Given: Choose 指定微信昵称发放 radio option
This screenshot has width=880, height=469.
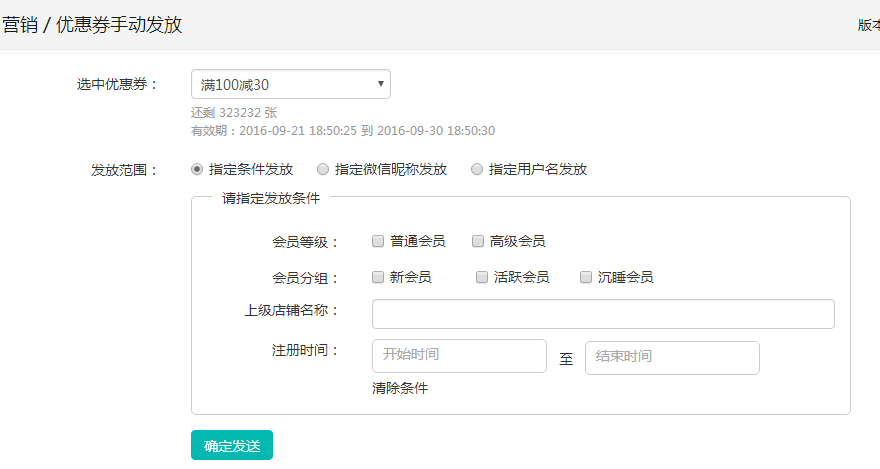Looking at the screenshot, I should pyautogui.click(x=323, y=169).
